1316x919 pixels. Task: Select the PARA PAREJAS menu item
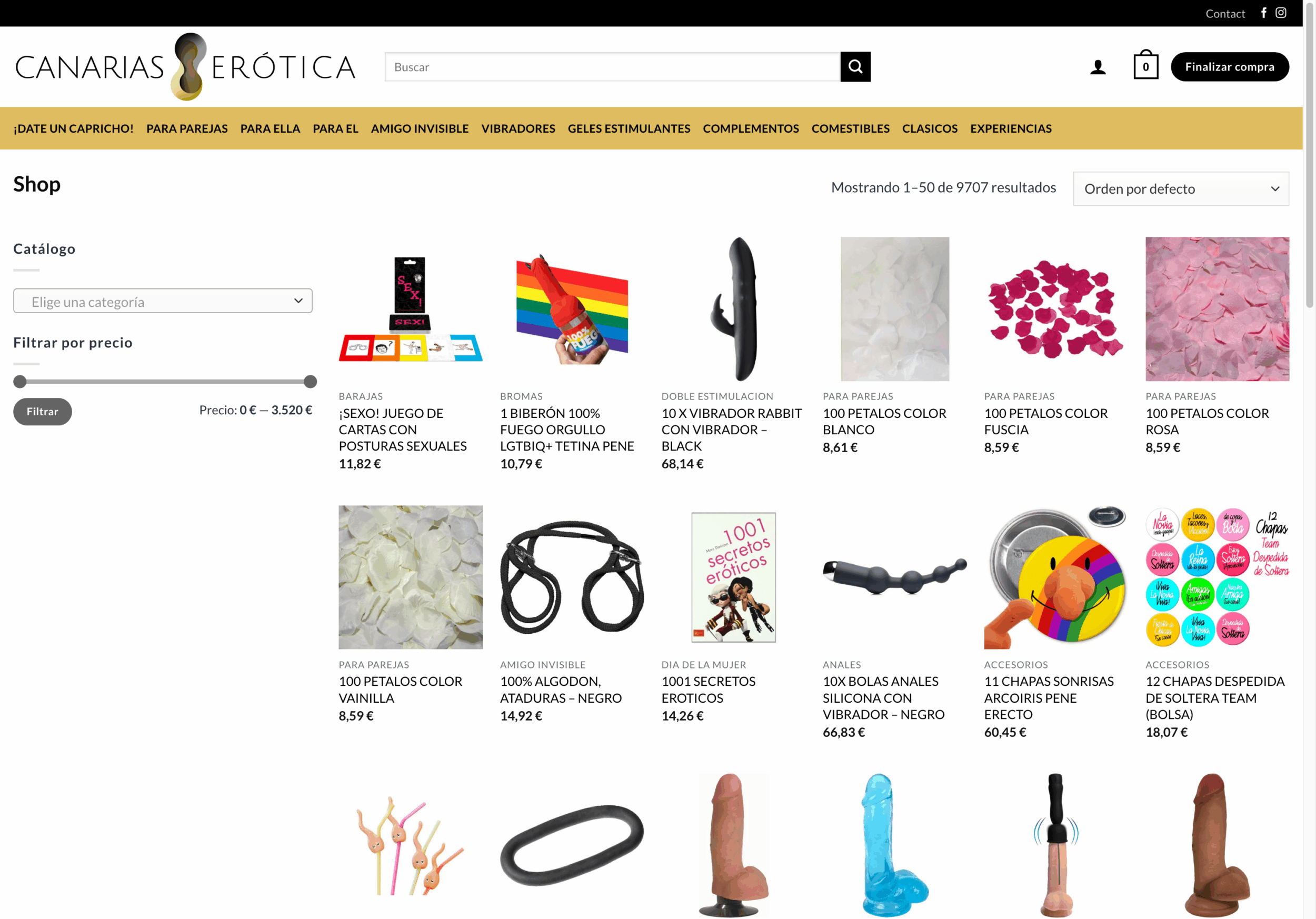(x=187, y=128)
